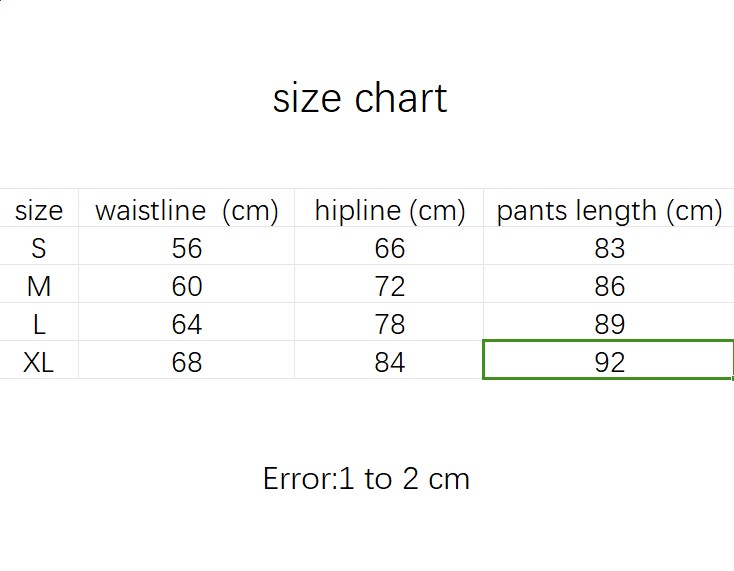Screen dimensions: 734x571
Task: Select the waistline cell showing 60
Action: pyautogui.click(x=187, y=286)
